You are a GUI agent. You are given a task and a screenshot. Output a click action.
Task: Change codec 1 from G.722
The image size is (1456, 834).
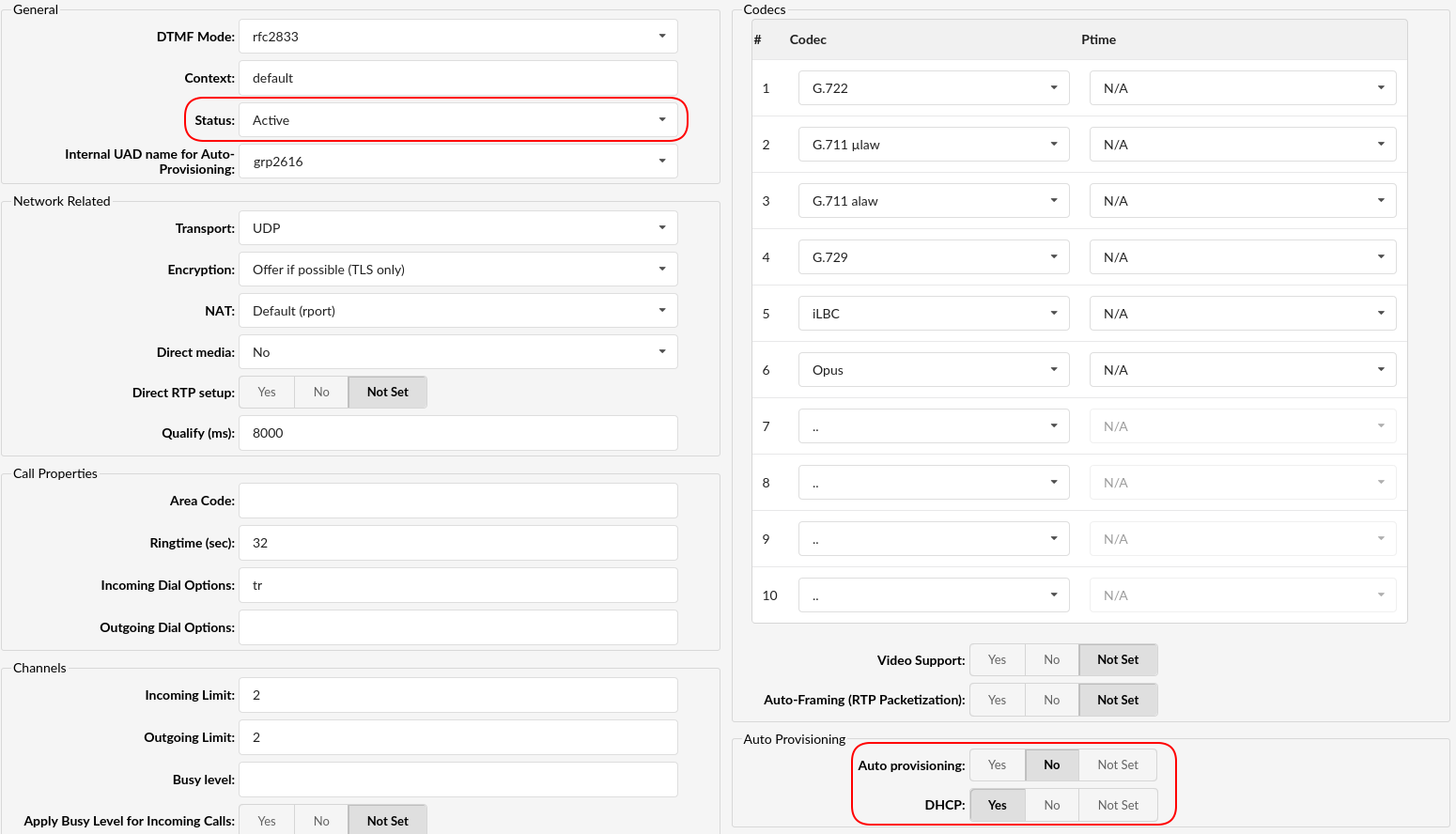pyautogui.click(x=933, y=88)
